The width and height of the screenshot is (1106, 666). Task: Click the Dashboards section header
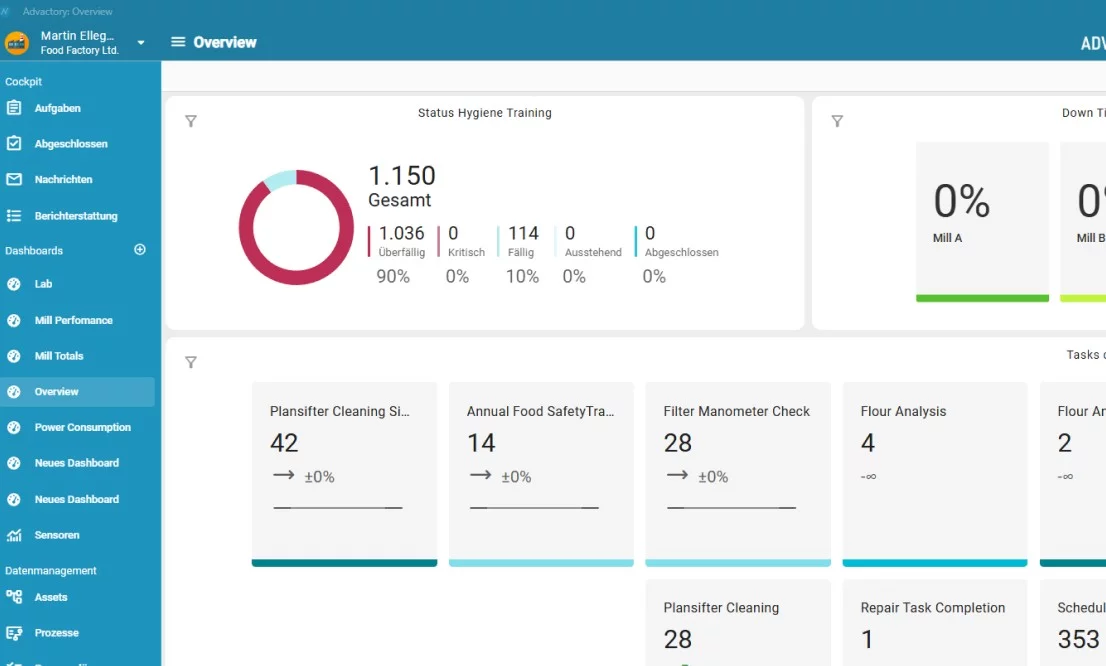[x=34, y=250]
